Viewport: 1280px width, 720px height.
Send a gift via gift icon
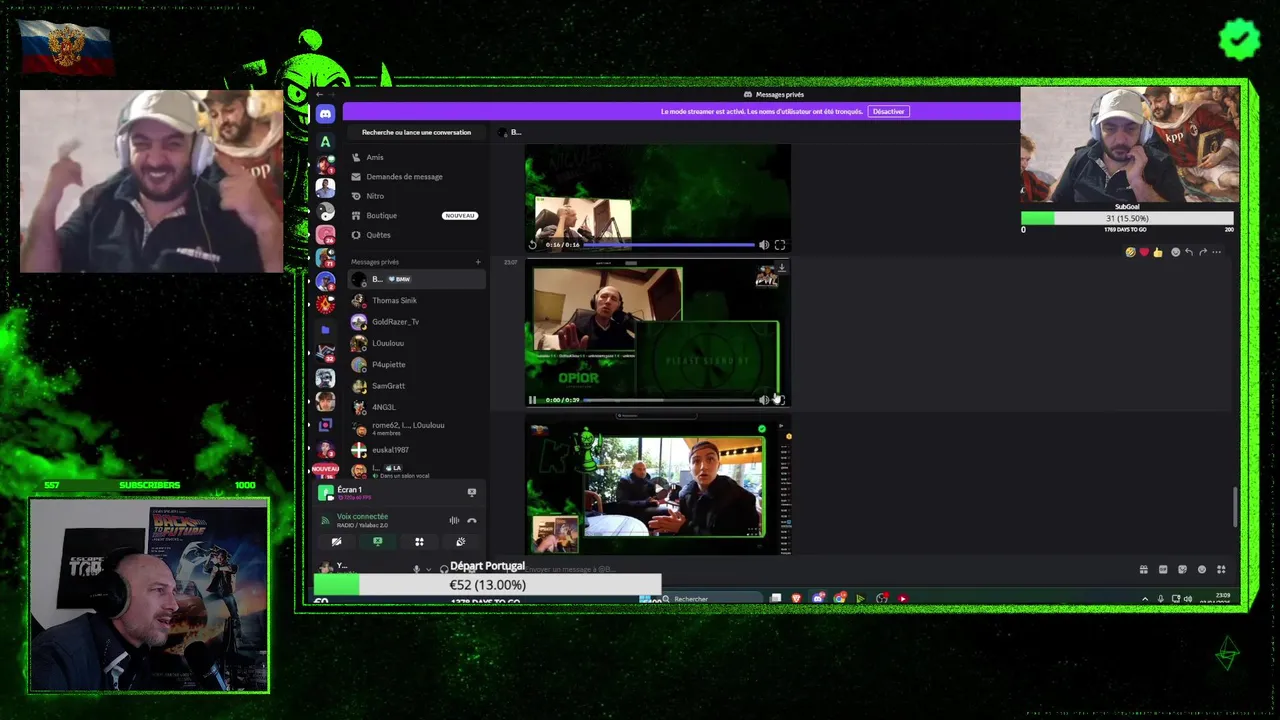[x=1143, y=569]
